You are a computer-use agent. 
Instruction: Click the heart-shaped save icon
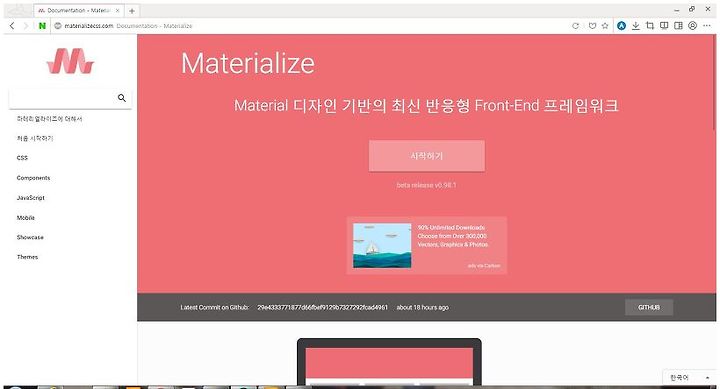click(x=592, y=26)
